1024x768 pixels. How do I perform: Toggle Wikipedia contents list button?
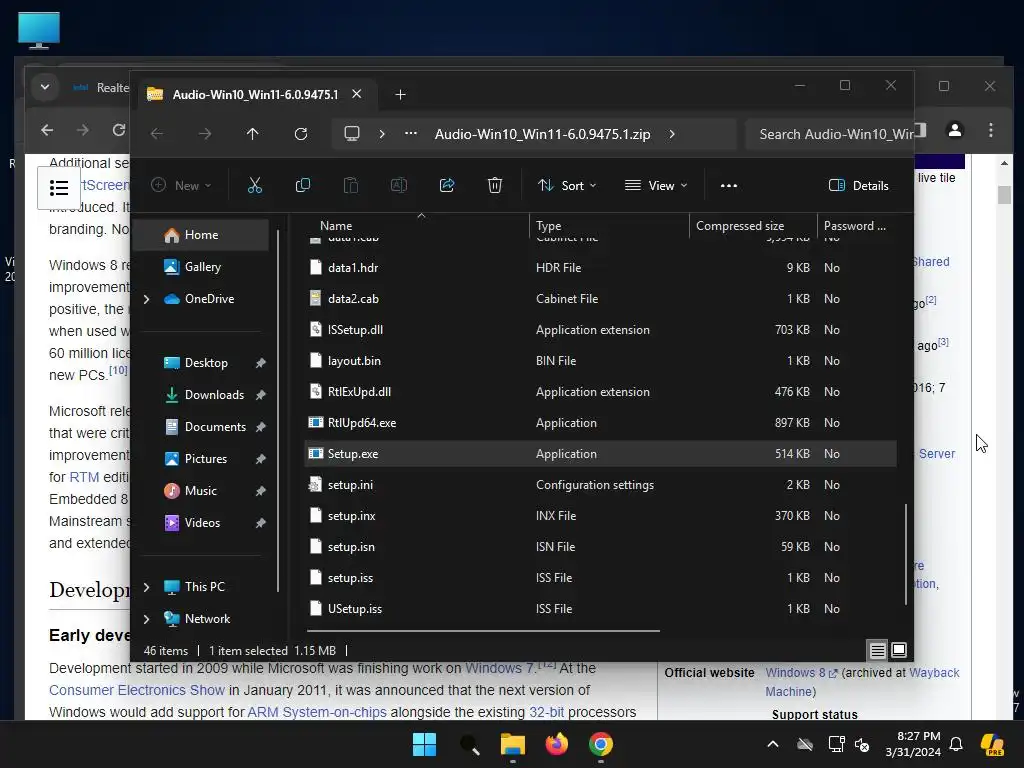59,188
